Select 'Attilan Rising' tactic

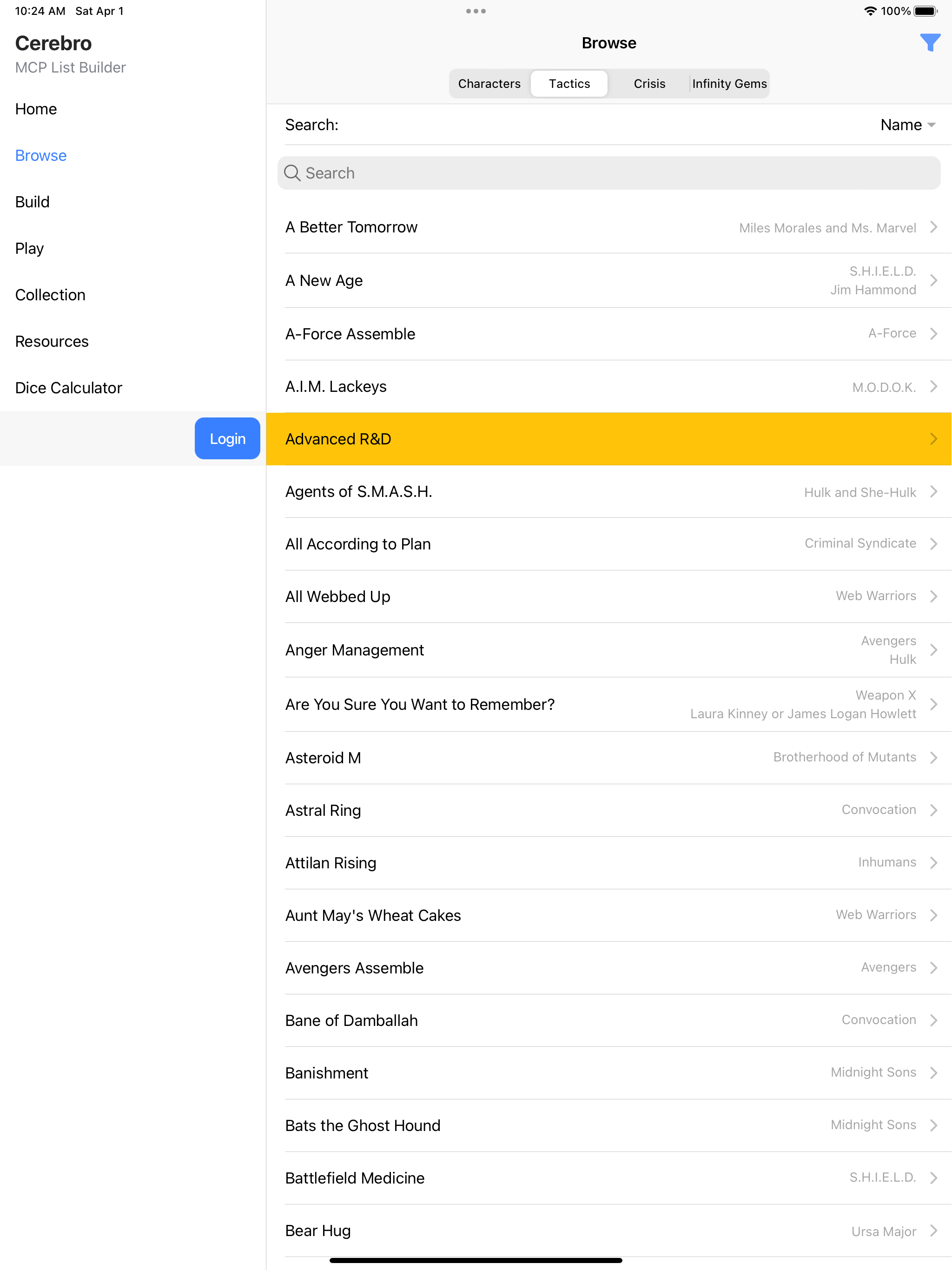[x=608, y=863]
